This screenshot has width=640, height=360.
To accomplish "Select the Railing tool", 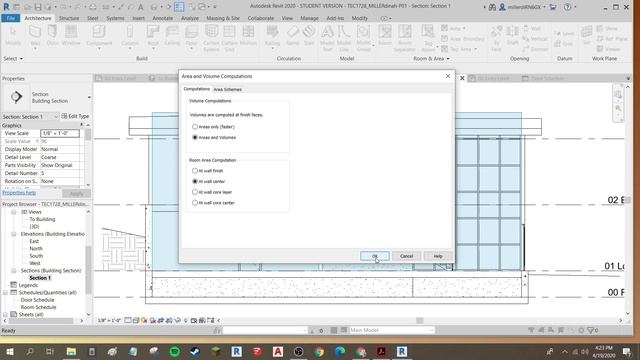I will (x=272, y=37).
